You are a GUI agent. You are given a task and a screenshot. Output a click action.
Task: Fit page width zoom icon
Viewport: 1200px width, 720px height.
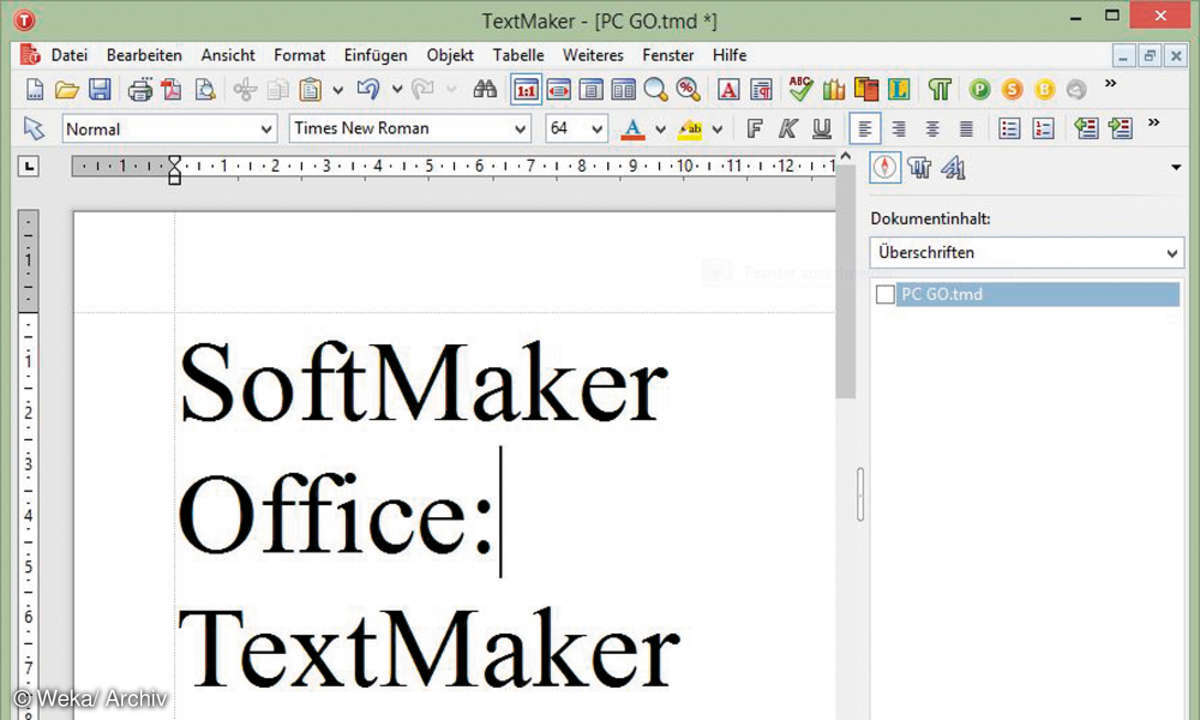(x=559, y=90)
